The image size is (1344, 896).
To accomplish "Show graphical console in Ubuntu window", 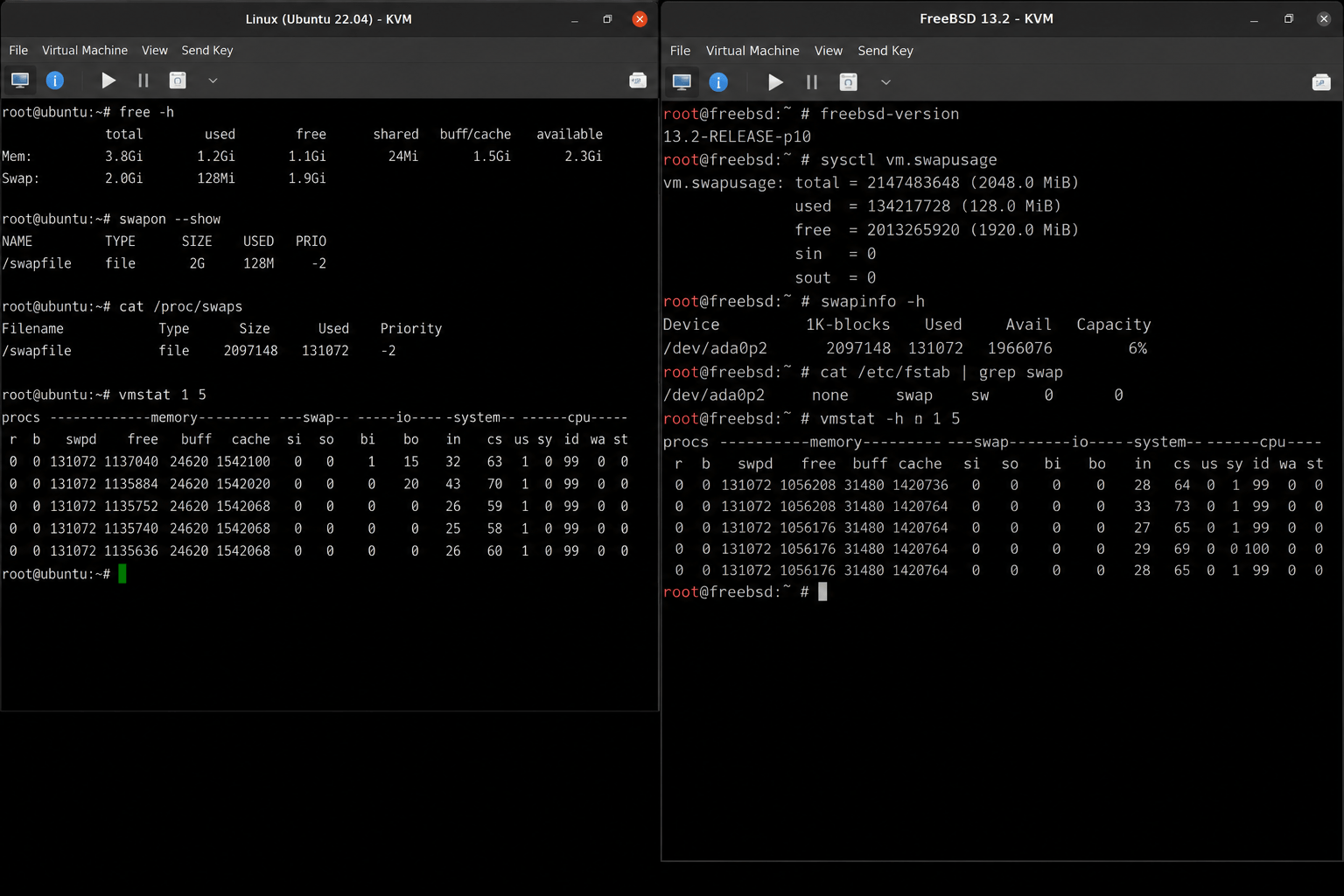I will point(20,80).
